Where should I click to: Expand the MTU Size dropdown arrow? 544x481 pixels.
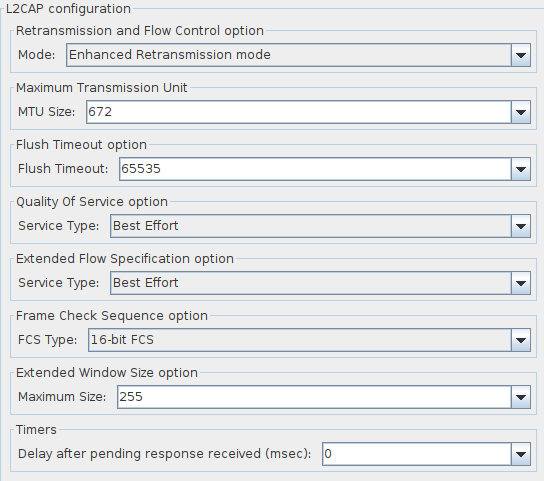coord(520,112)
